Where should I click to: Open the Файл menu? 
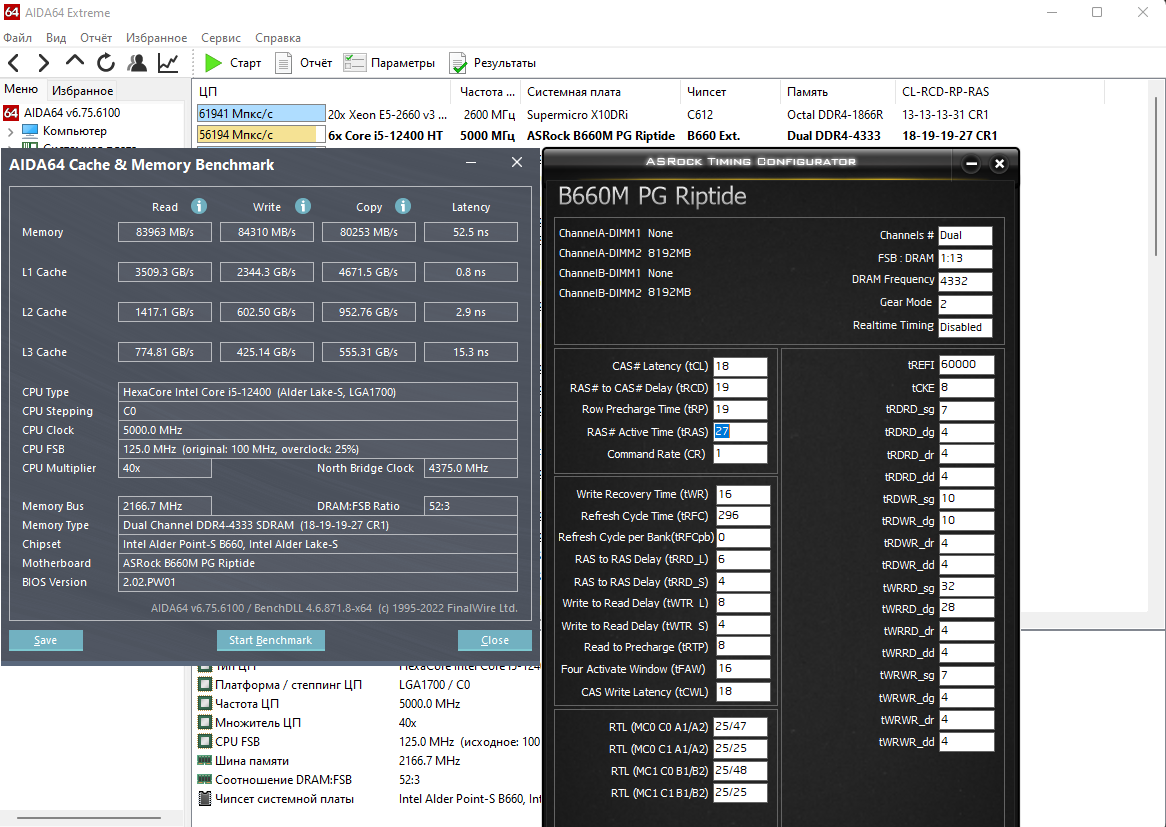[17, 38]
